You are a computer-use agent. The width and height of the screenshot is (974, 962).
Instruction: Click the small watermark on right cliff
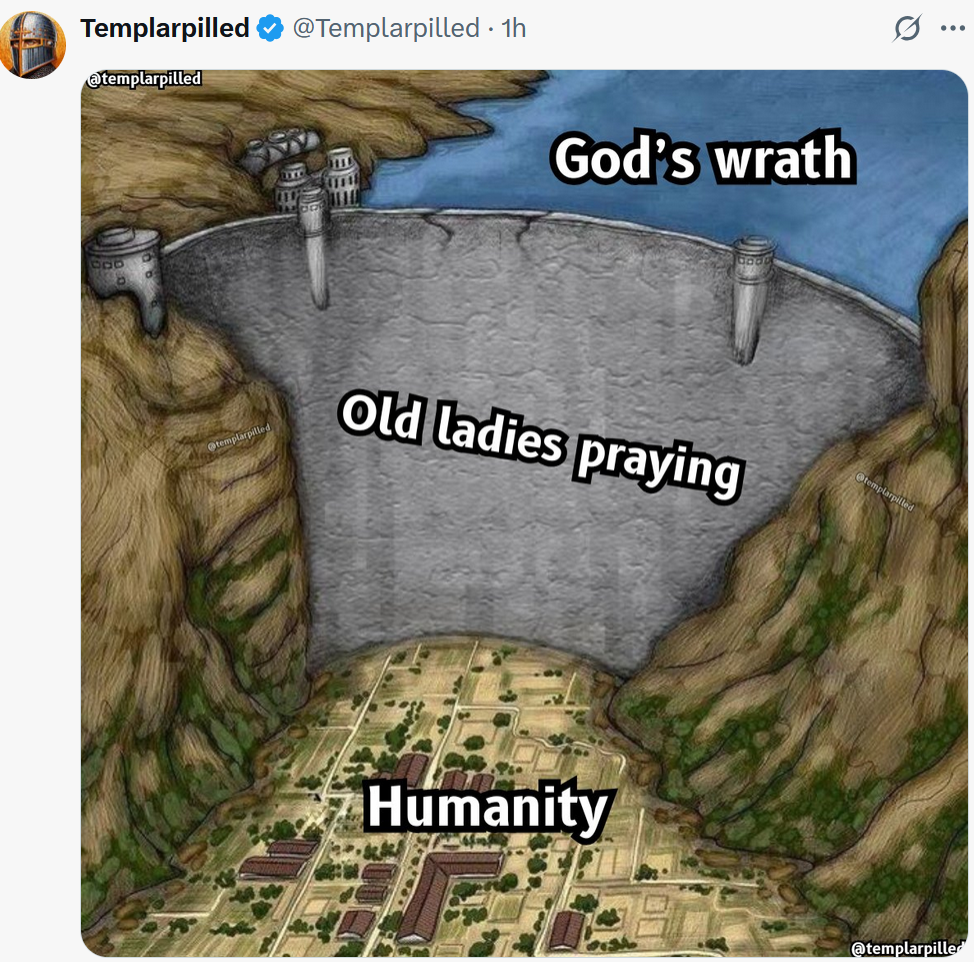[885, 492]
